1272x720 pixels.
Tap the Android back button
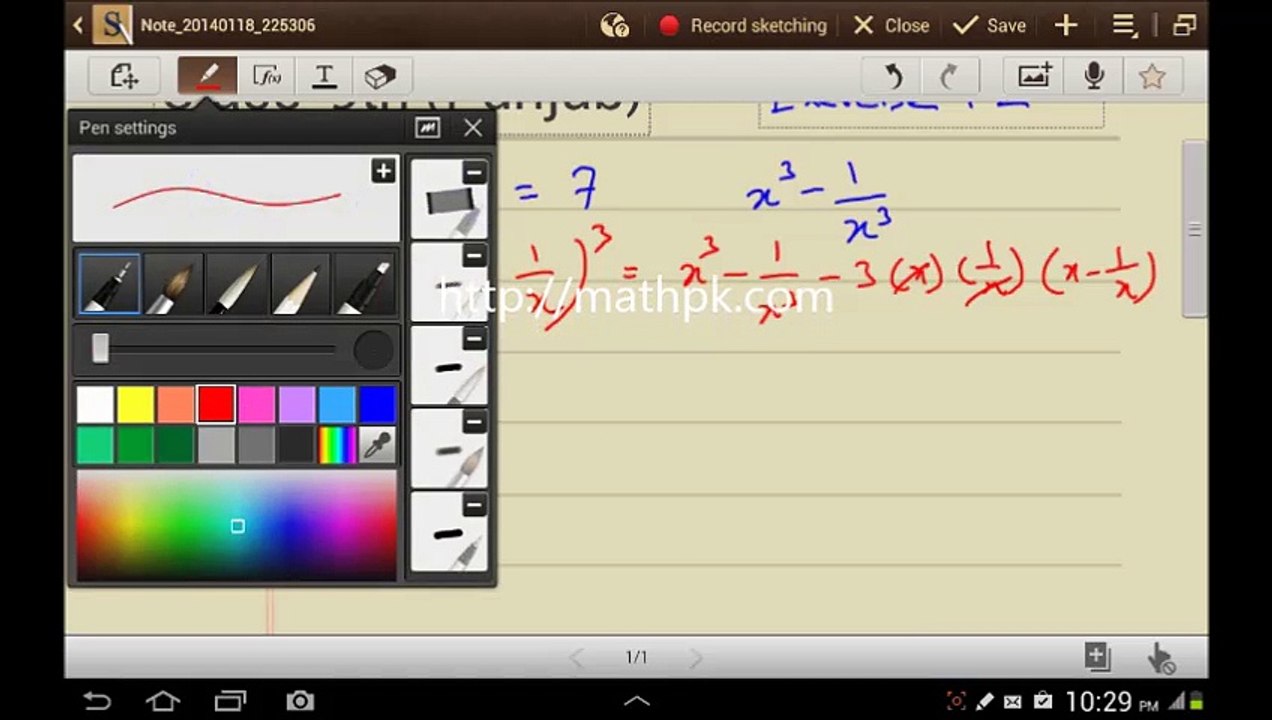(97, 701)
